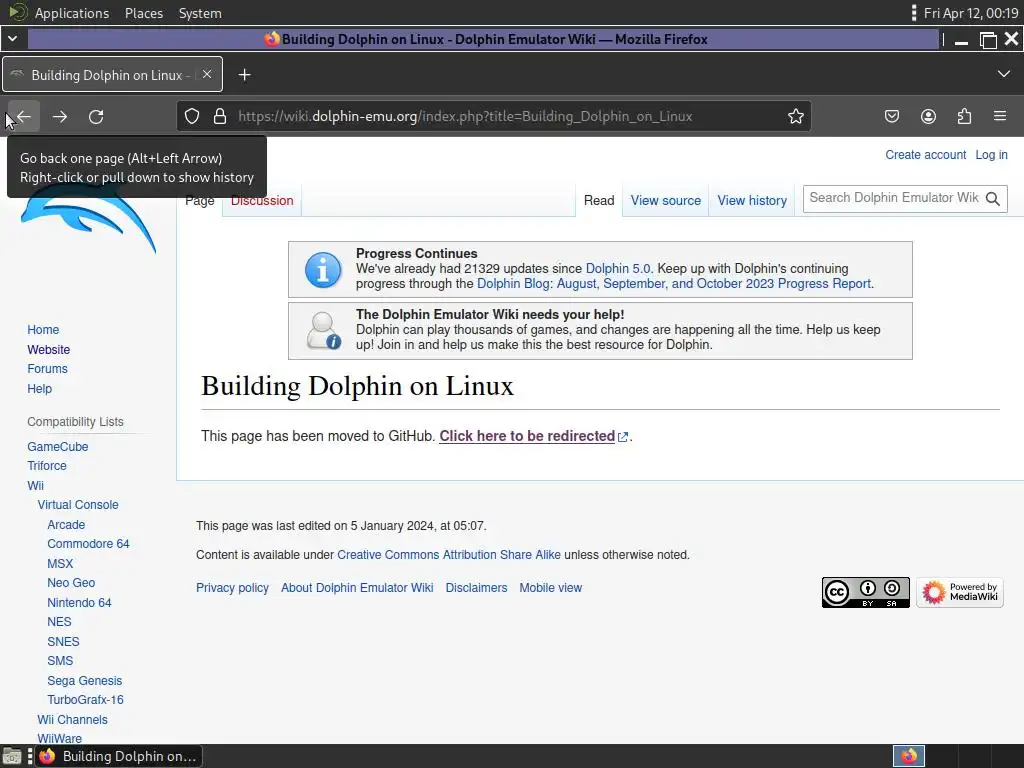The image size is (1024, 768).
Task: Click the wiki search magnifier icon
Action: (x=993, y=199)
